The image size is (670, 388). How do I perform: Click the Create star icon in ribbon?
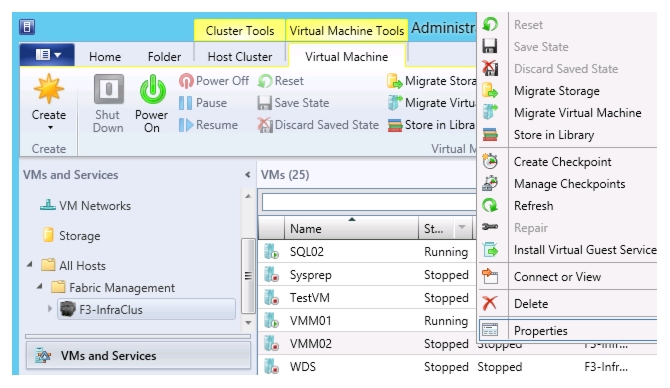49,89
